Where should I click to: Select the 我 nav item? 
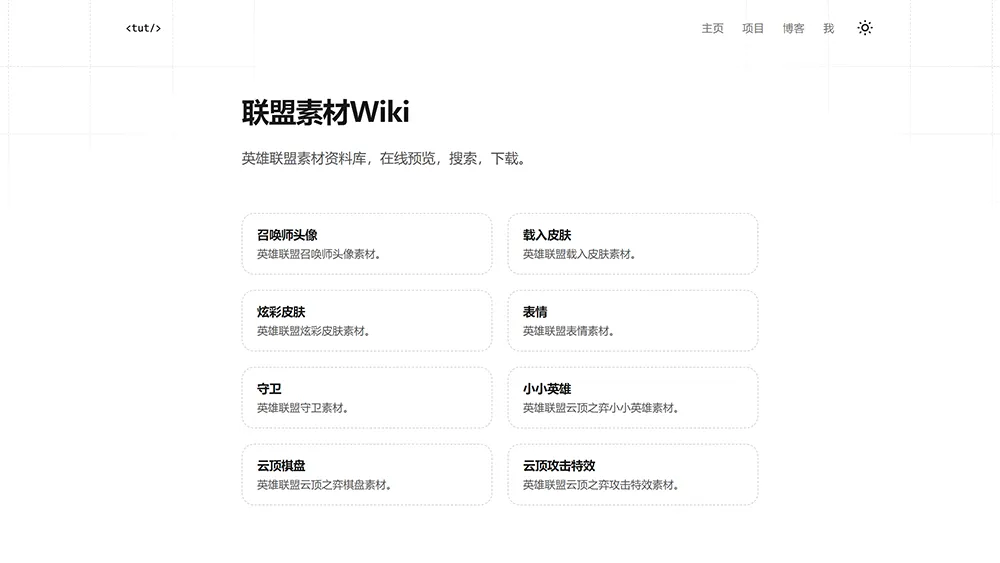click(828, 28)
